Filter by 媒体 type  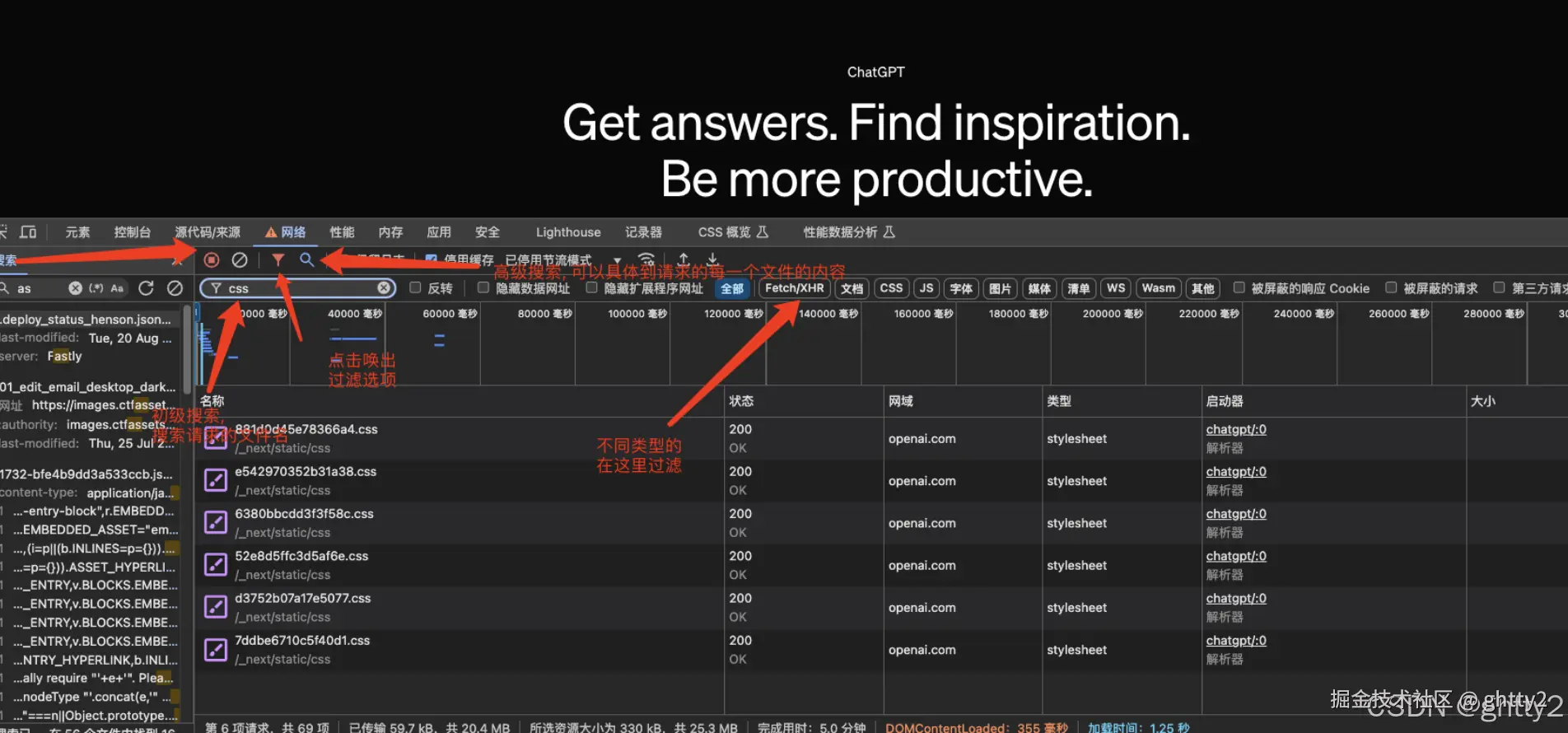pyautogui.click(x=1039, y=288)
